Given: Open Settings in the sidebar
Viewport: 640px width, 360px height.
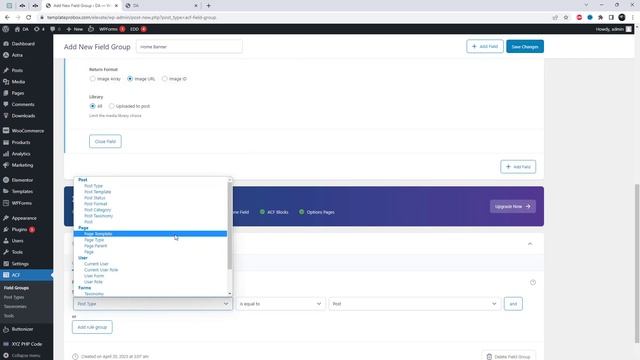Looking at the screenshot, I should pyautogui.click(x=20, y=264).
